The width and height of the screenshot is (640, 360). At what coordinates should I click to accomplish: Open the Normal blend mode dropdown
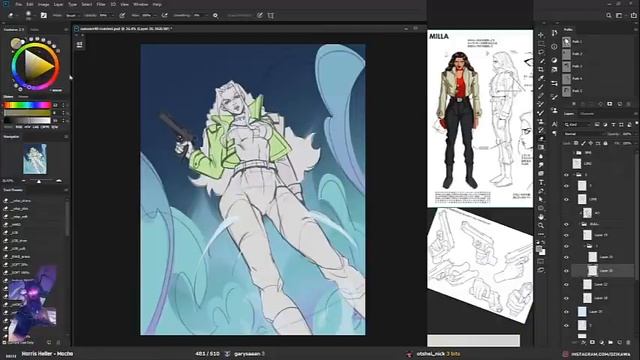click(x=583, y=134)
